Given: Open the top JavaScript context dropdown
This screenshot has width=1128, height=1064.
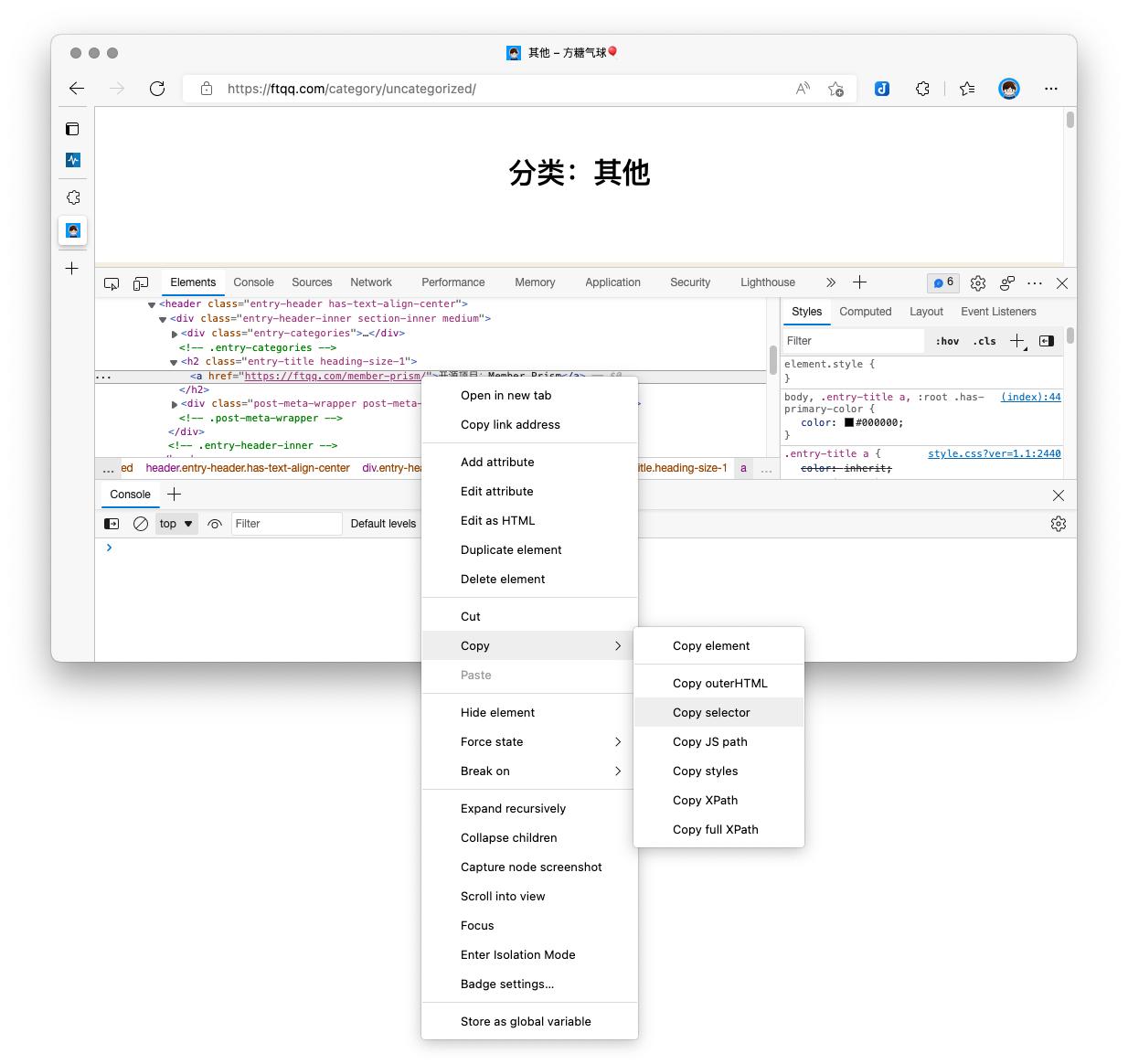Looking at the screenshot, I should (176, 524).
